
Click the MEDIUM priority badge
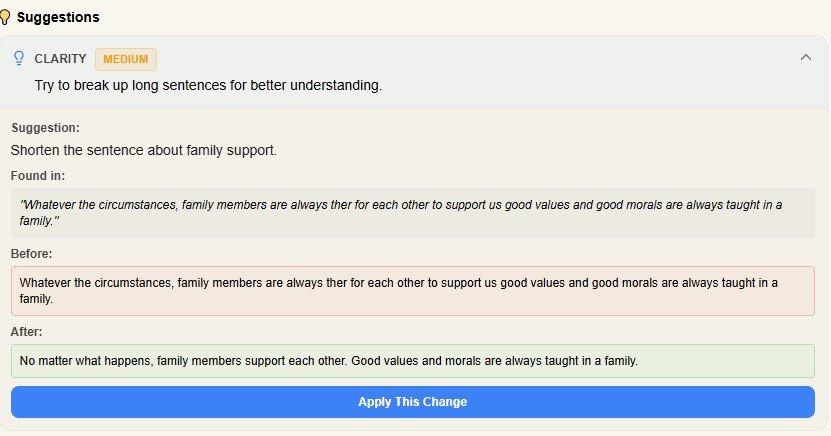[126, 59]
